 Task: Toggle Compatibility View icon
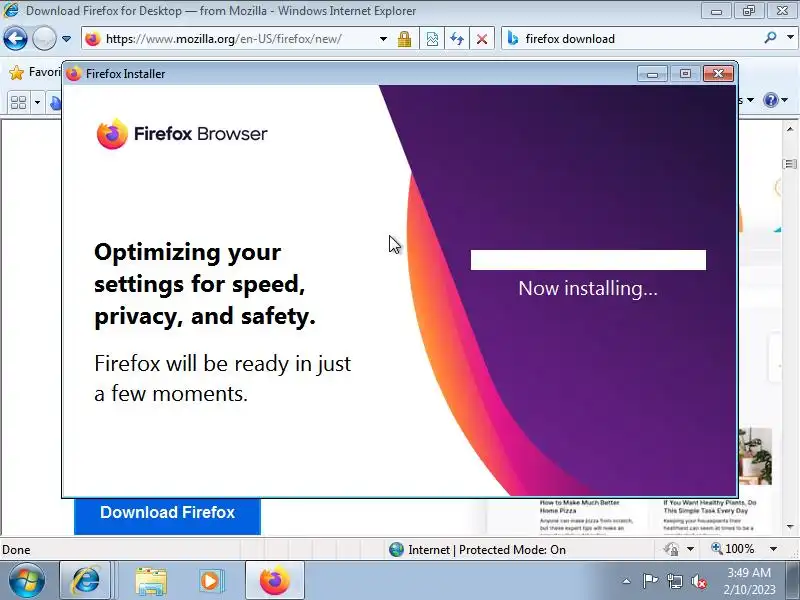coord(432,39)
